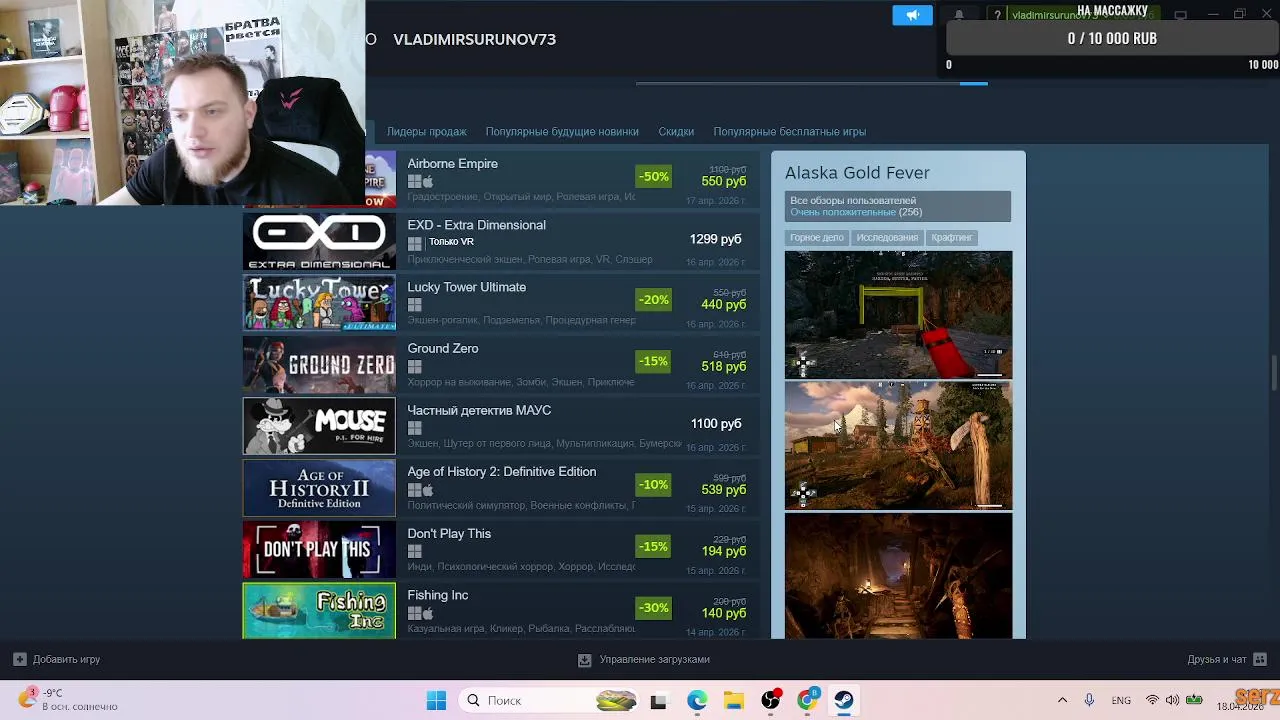Switch to OBS Studio in the taskbar
The height and width of the screenshot is (720, 1280).
pyautogui.click(x=771, y=701)
